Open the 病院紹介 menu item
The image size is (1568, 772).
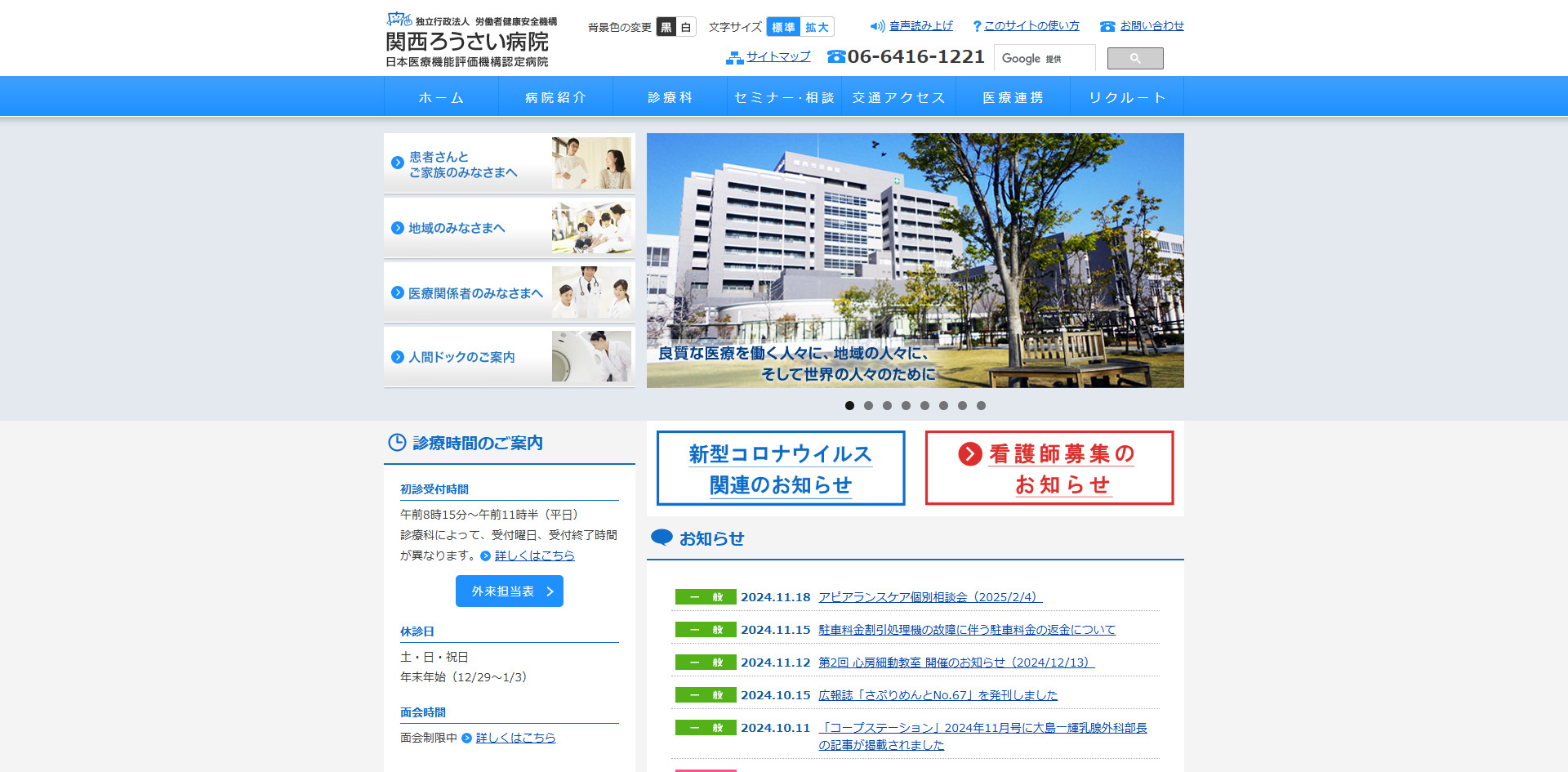[x=555, y=97]
